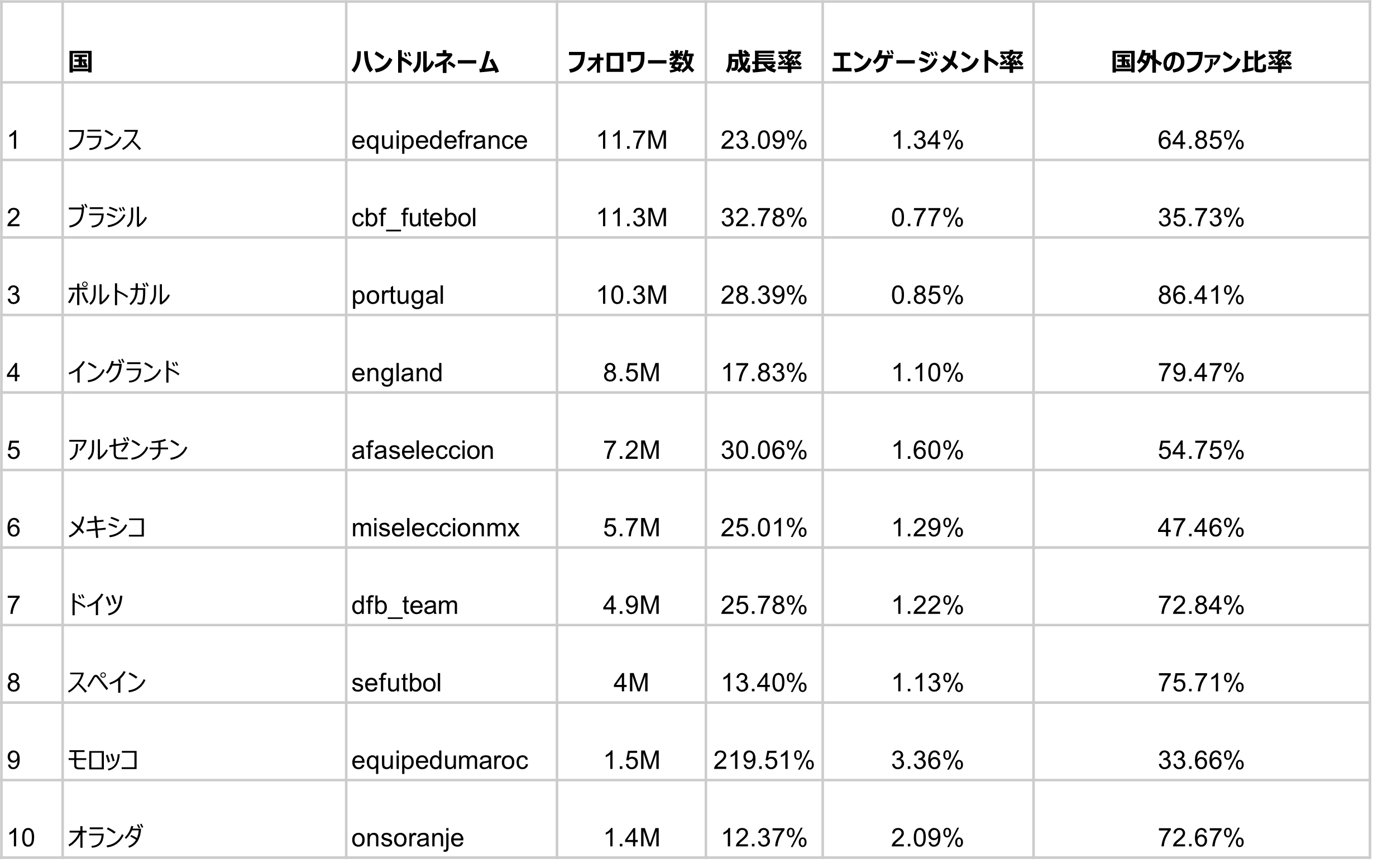Select the フォロワー数 column header
Image resolution: width=1373 pixels, height=868 pixels.
pos(631,43)
